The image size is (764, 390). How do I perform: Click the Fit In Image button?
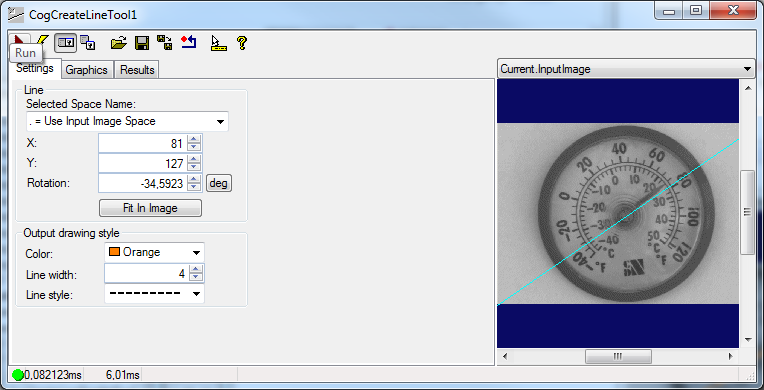pos(150,208)
